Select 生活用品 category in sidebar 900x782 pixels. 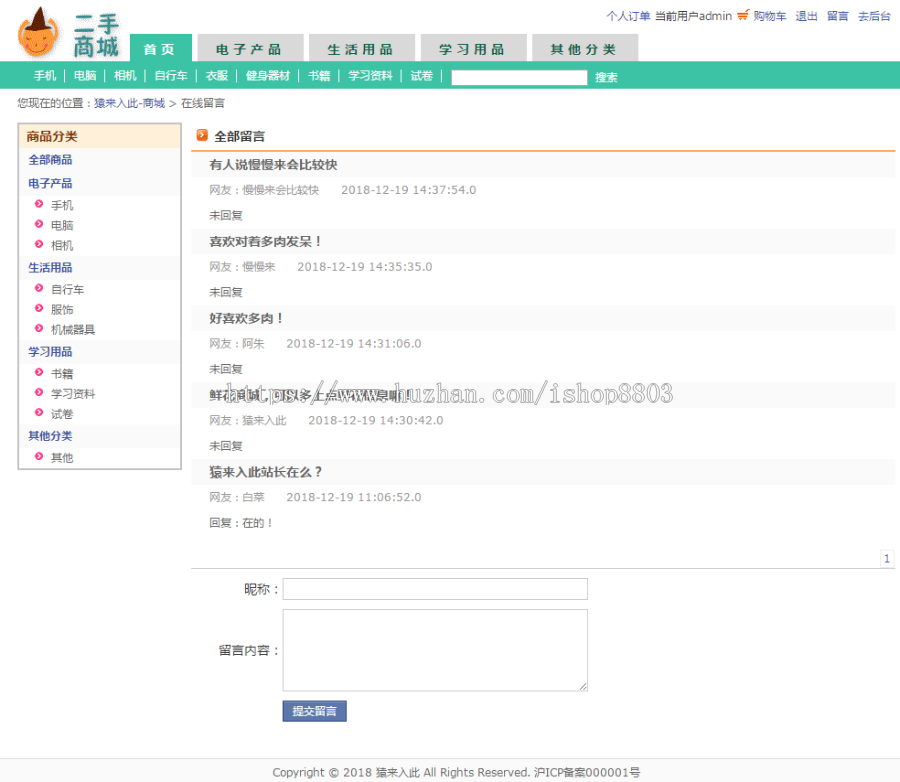[x=51, y=268]
